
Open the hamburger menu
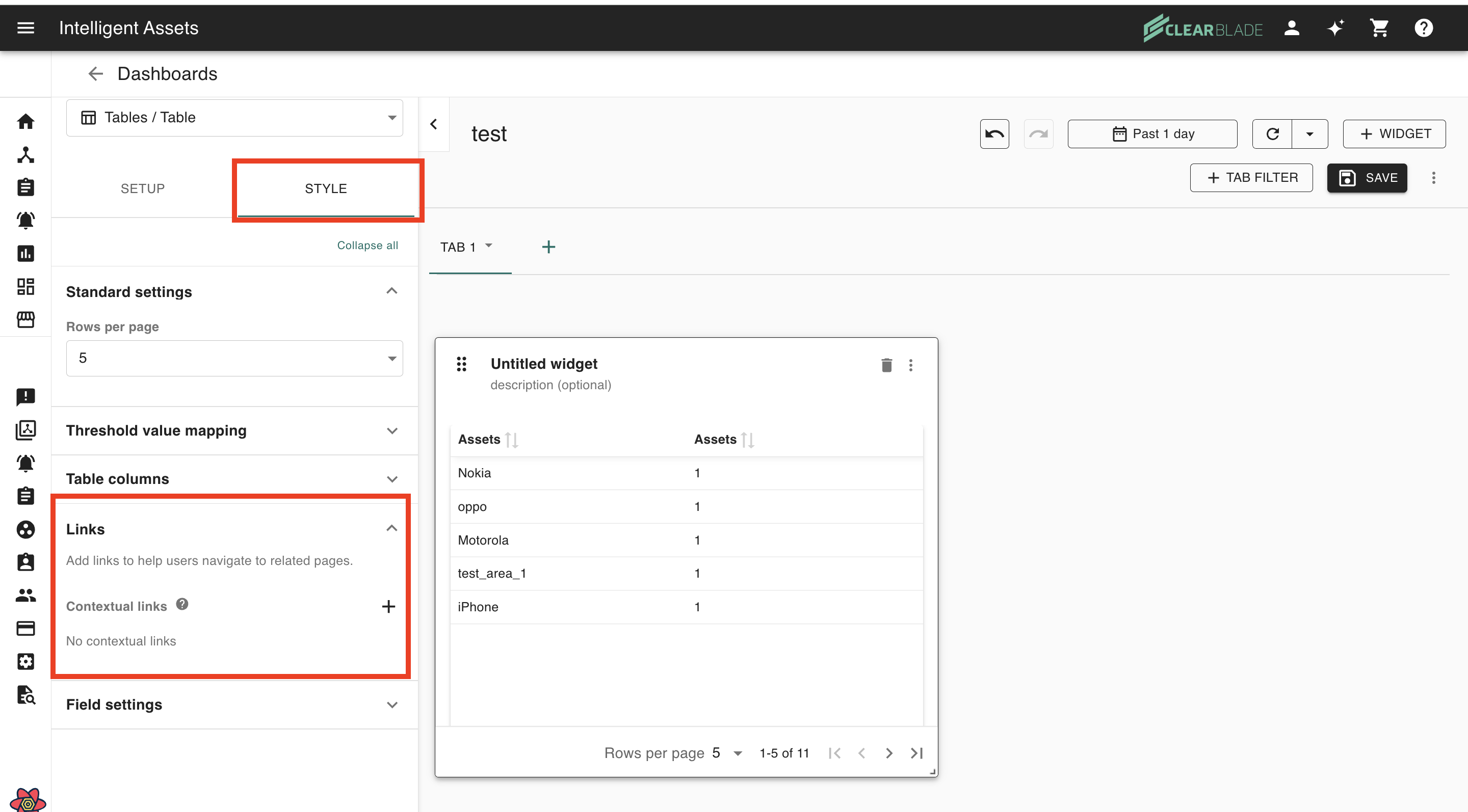coord(25,28)
